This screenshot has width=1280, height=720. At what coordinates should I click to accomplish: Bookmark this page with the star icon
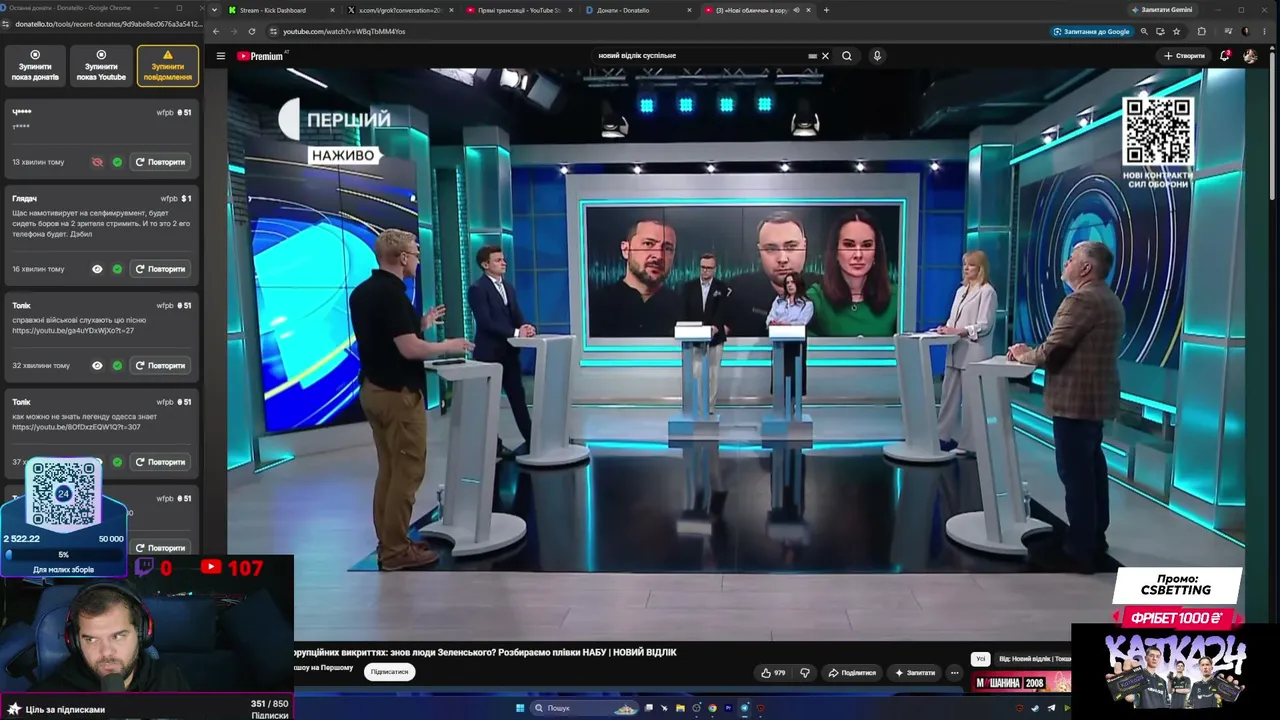click(1177, 31)
